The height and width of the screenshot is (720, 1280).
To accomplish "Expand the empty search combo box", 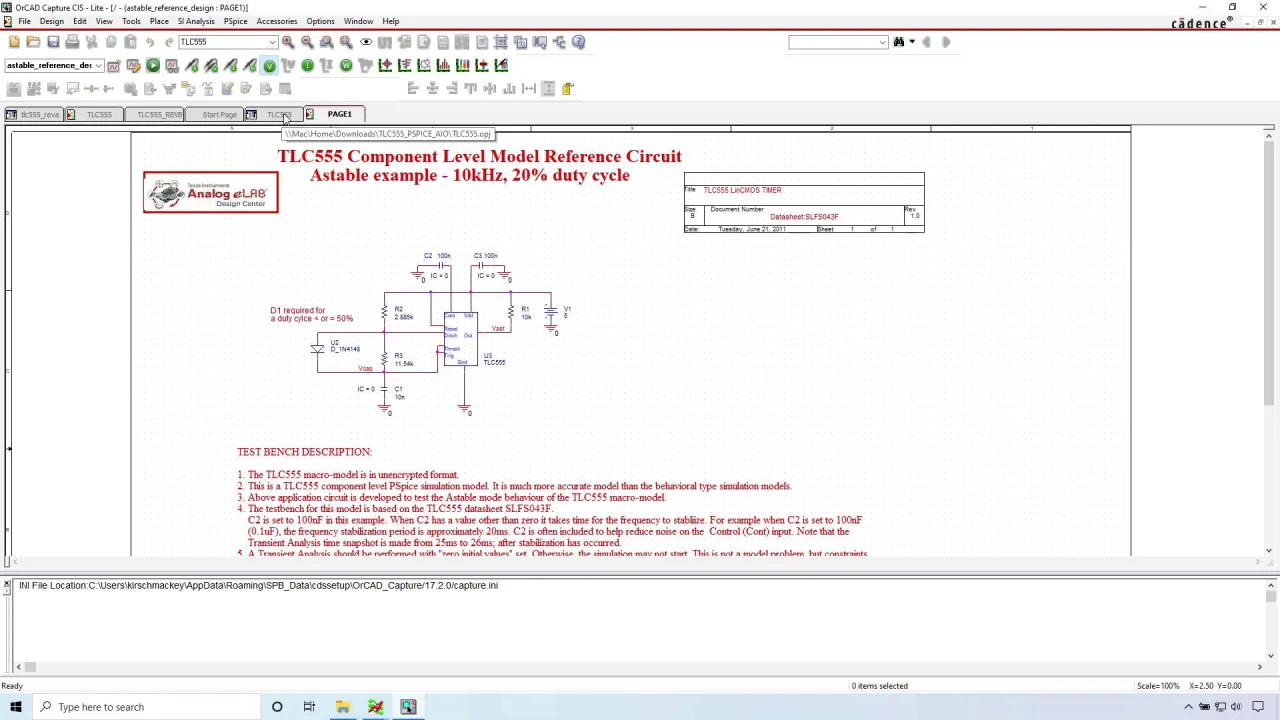I will 882,42.
